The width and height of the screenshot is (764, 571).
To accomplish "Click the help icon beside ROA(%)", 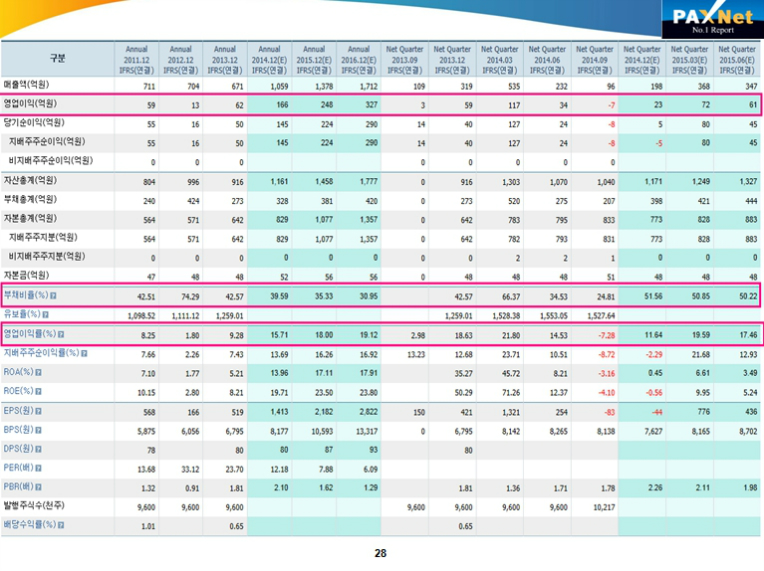I will [x=39, y=371].
